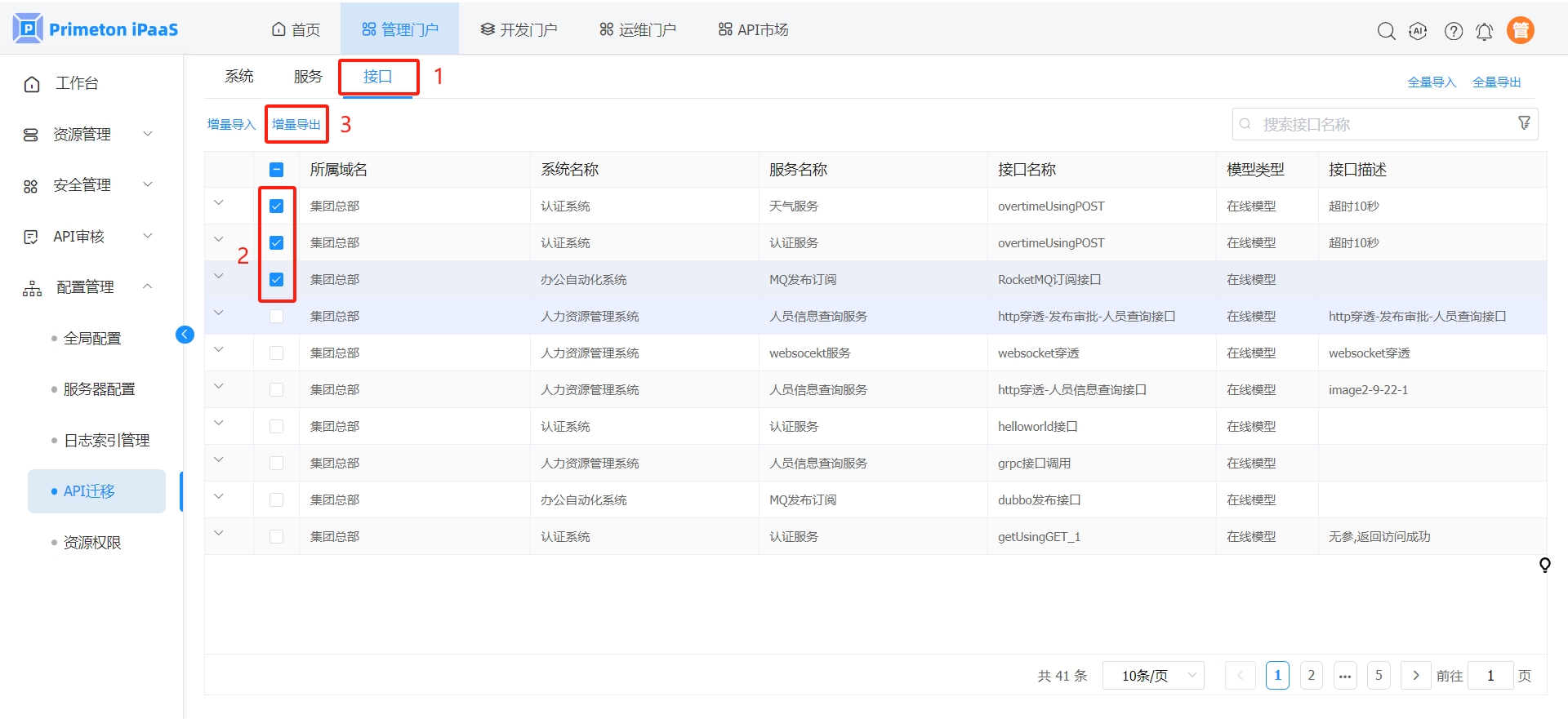Click the lightbulb icon at right edge
The height and width of the screenshot is (719, 1568).
pos(1544,565)
